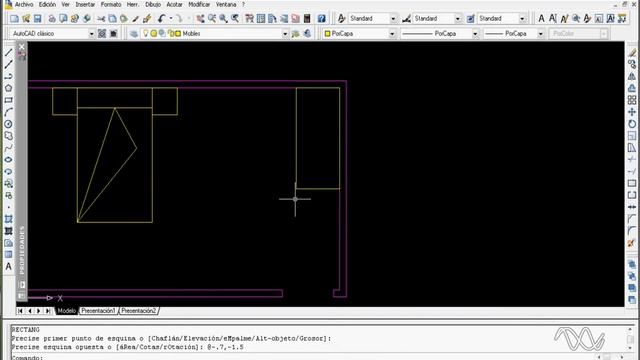Toggle auto-hide on Propiedades palette
The height and width of the screenshot is (360, 640).
[x=22, y=285]
